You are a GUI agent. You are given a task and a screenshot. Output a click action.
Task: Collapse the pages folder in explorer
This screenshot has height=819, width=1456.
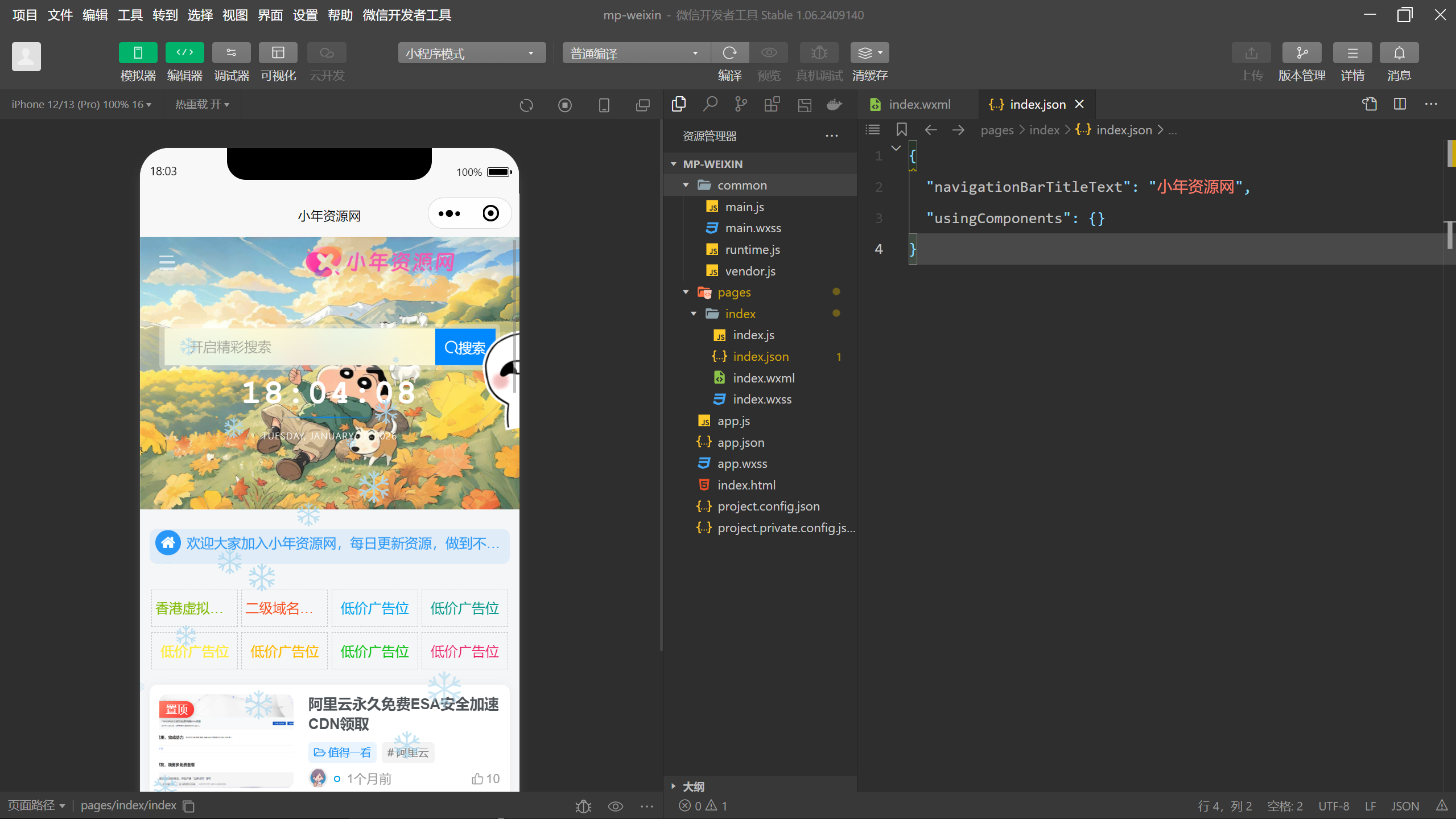coord(685,292)
